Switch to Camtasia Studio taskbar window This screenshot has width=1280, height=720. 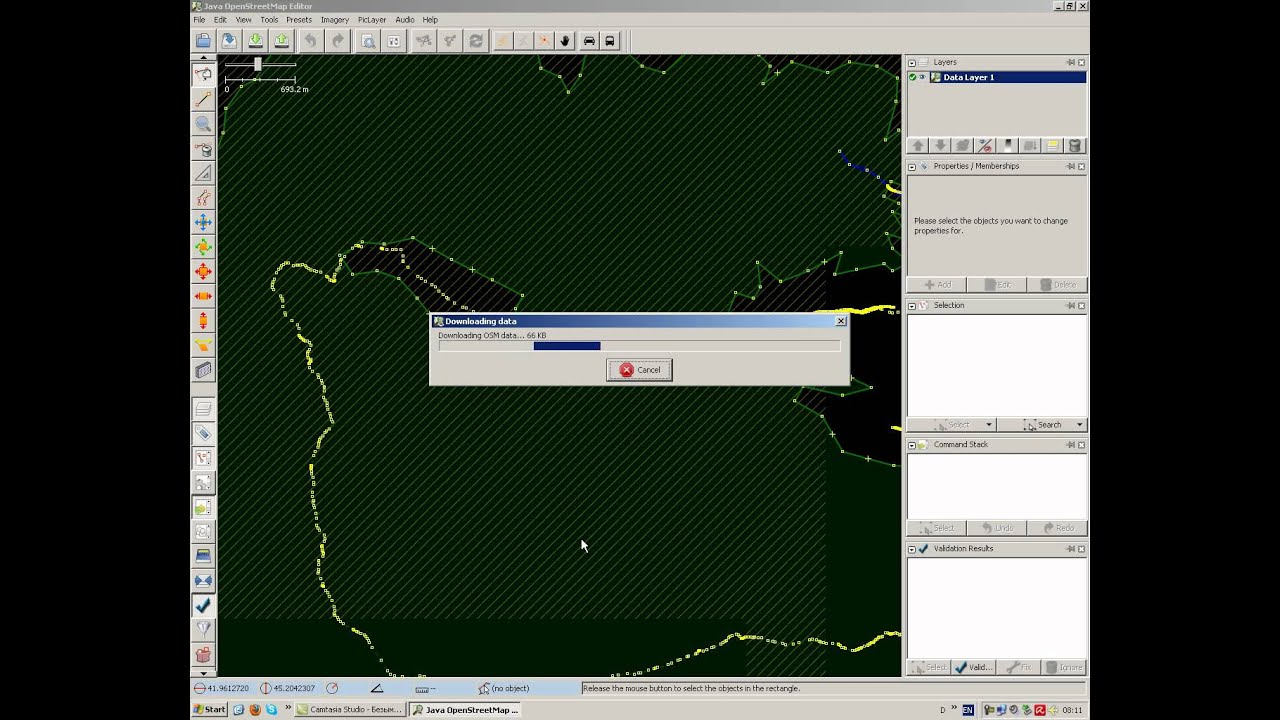(x=349, y=710)
